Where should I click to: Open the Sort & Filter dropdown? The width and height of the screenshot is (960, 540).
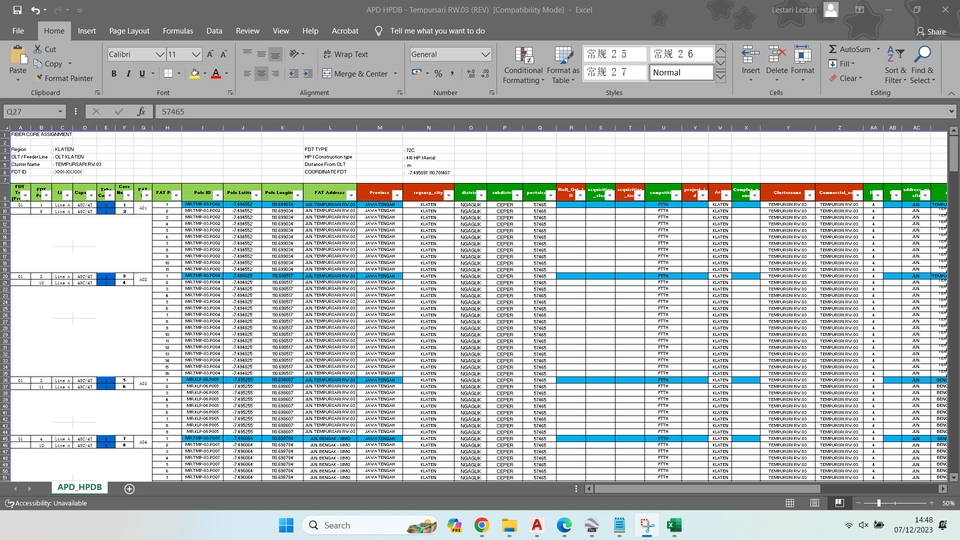pyautogui.click(x=895, y=64)
